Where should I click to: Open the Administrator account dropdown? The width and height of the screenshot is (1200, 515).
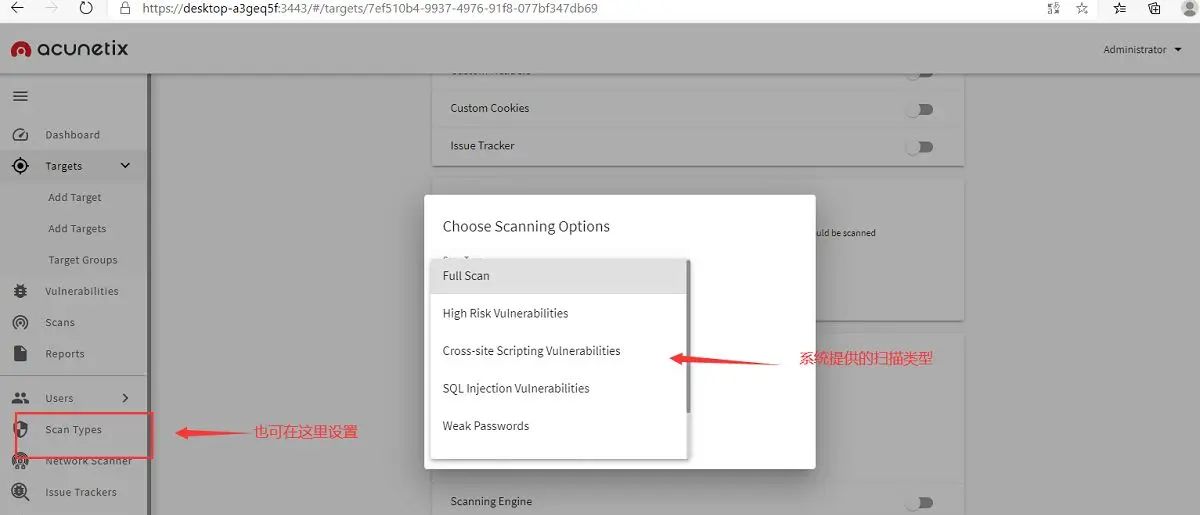point(1142,50)
